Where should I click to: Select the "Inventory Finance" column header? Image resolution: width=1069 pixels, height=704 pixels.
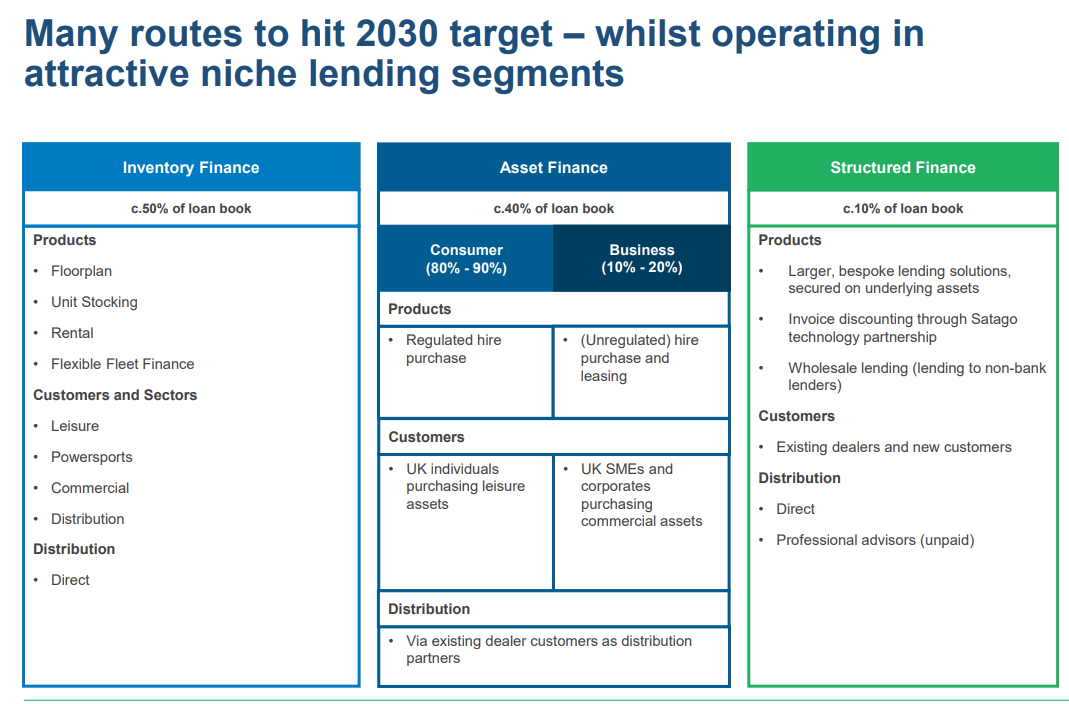tap(191, 168)
